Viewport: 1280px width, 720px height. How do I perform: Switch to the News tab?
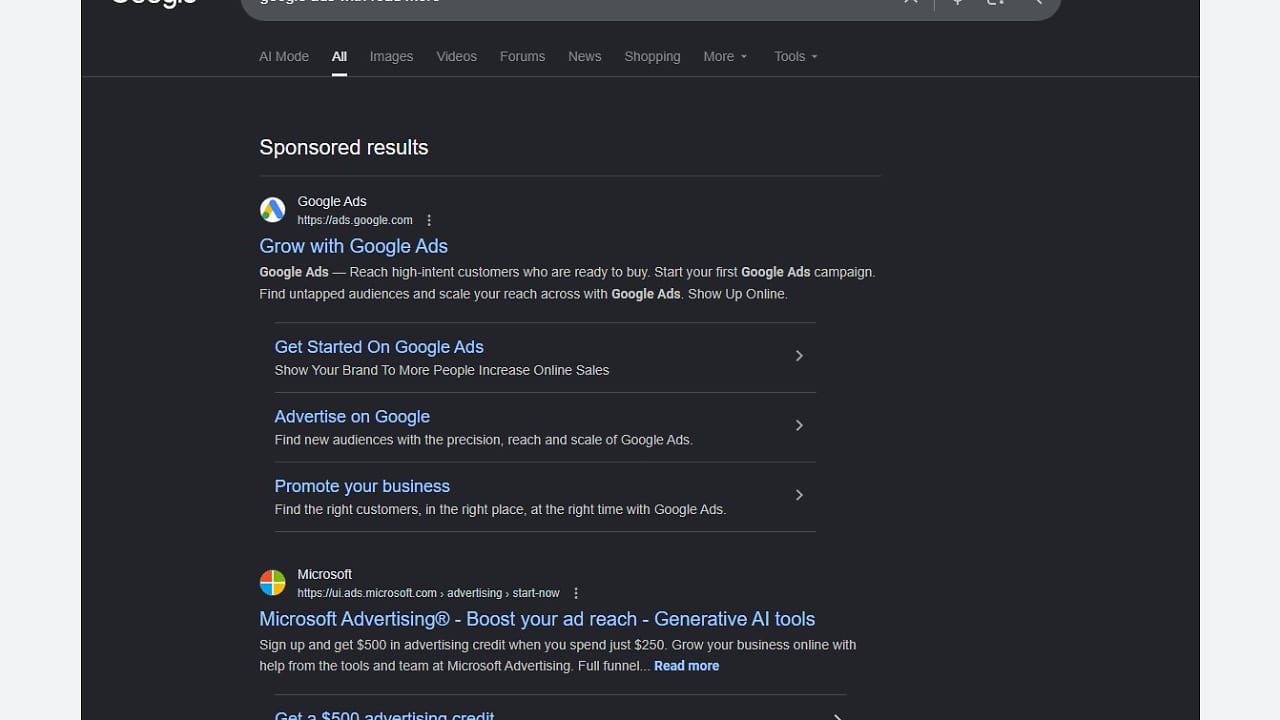585,57
